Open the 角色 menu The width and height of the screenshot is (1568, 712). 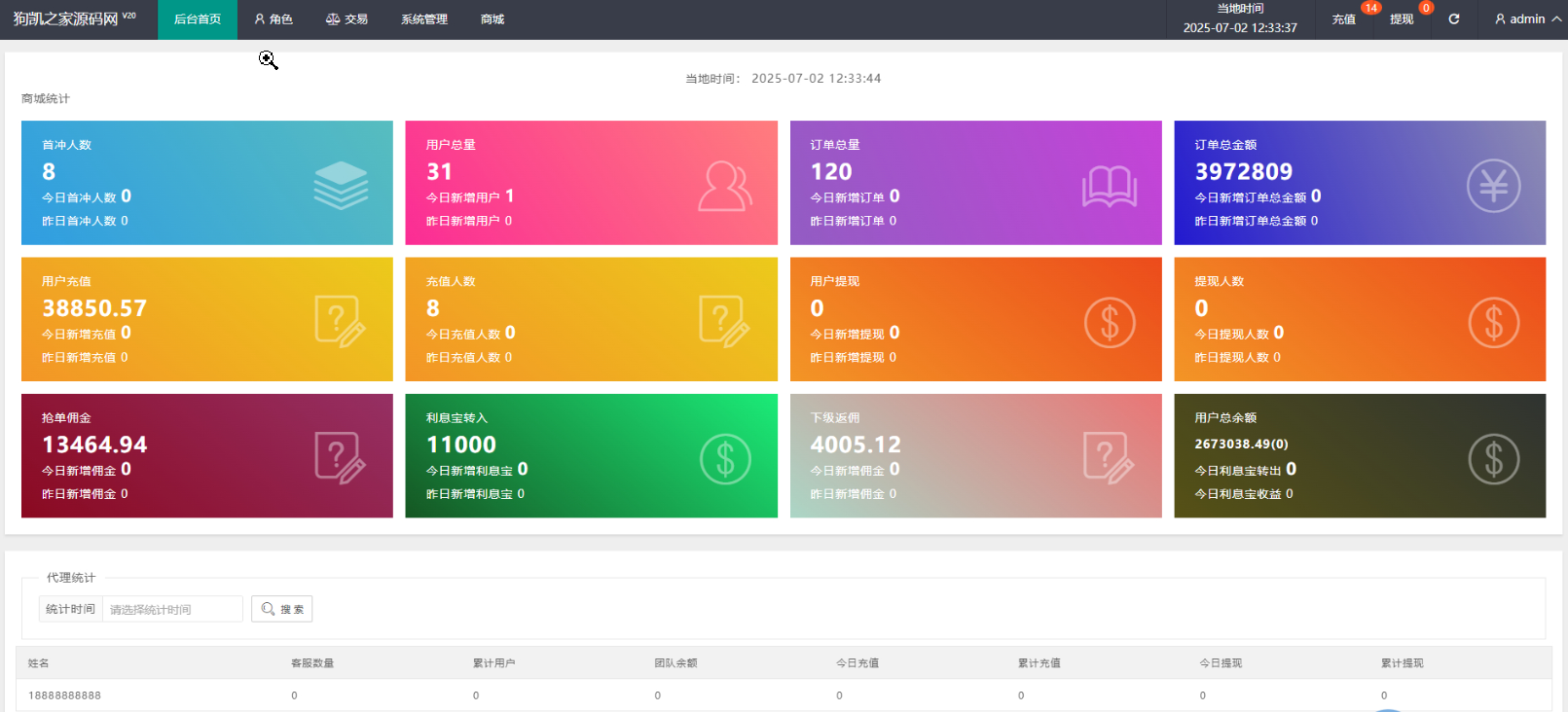tap(273, 19)
